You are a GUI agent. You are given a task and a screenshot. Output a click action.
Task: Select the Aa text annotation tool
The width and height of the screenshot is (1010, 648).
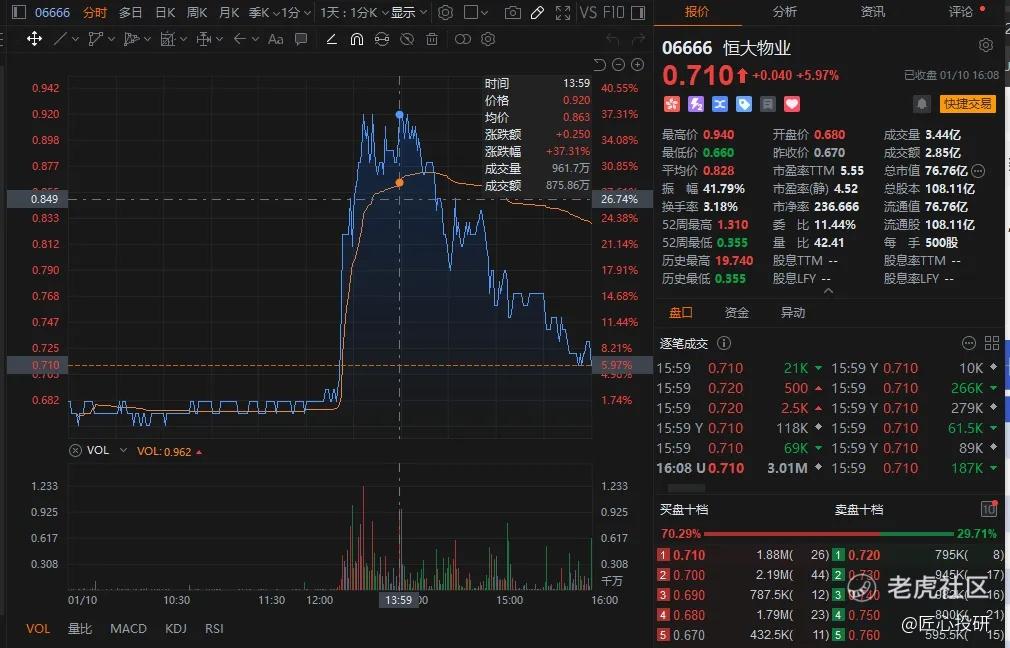276,39
